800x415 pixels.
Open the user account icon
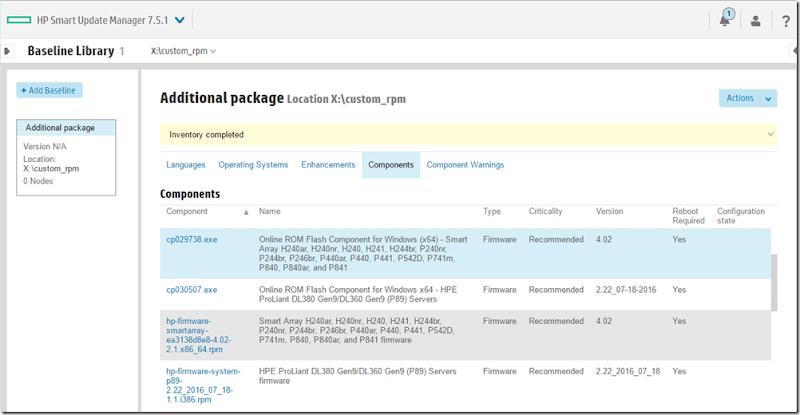756,20
